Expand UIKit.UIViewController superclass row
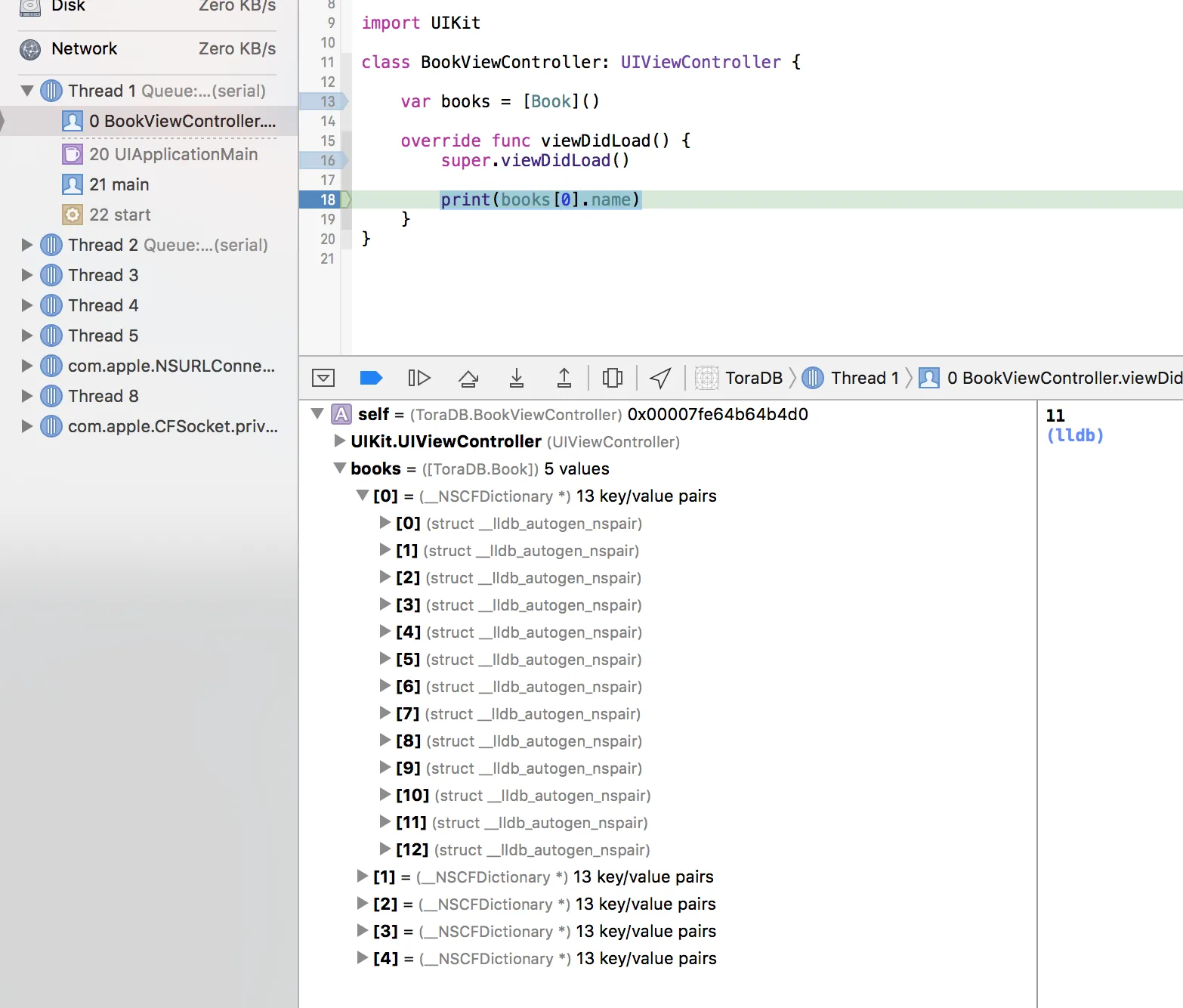The height and width of the screenshot is (1008, 1183). click(x=340, y=441)
